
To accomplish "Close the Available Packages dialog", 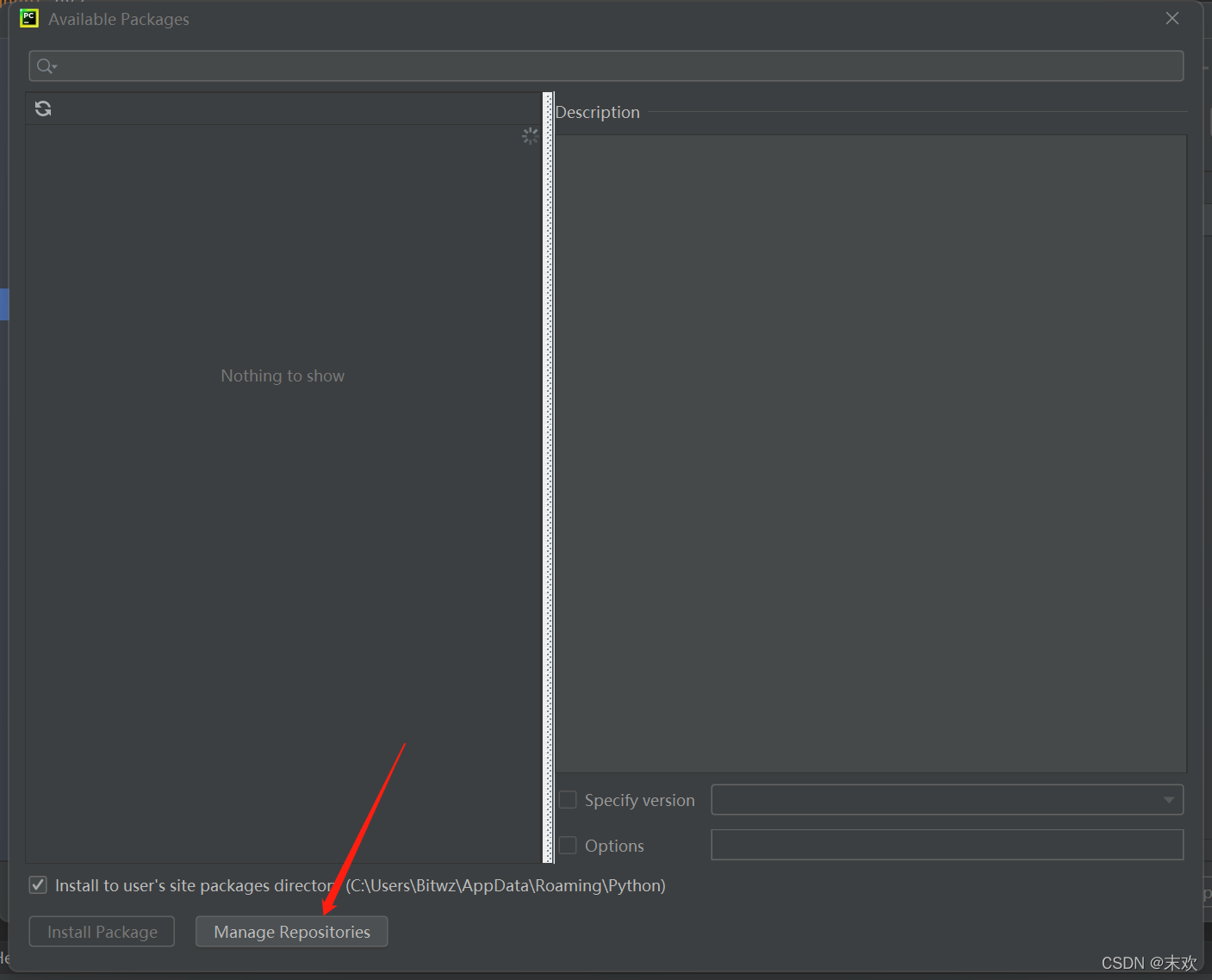I will pos(1172,18).
